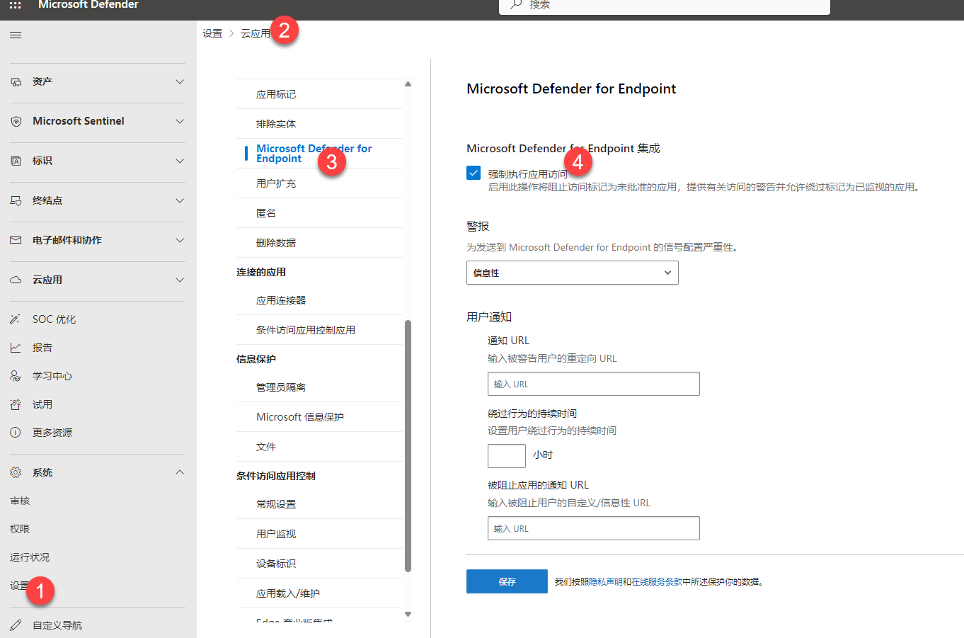Click the Identities (标识) icon
The image size is (964, 638).
16,161
